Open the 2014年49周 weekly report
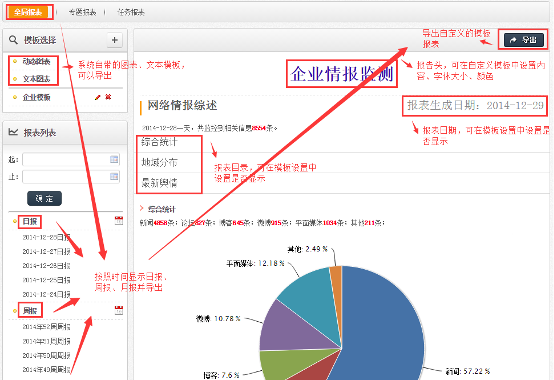Viewport: 554px width, 380px height. point(46,370)
